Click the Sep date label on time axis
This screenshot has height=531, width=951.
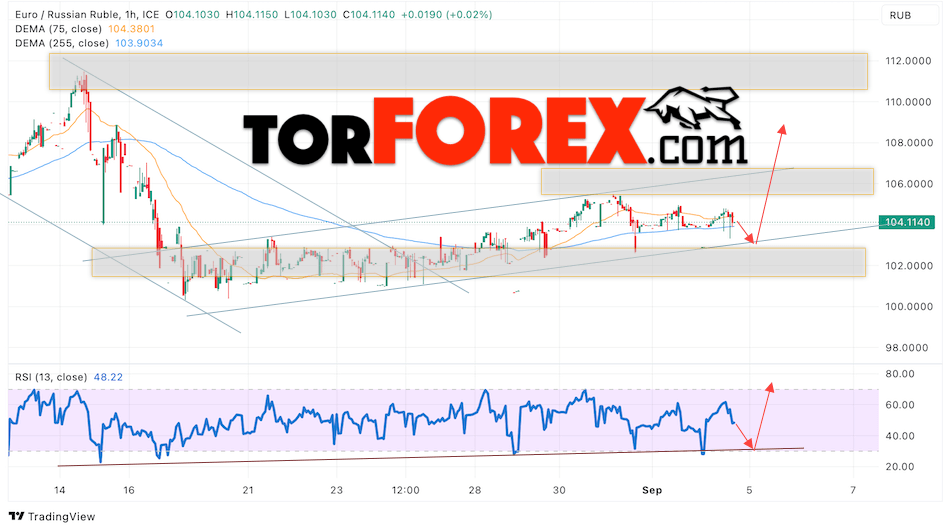click(x=652, y=490)
